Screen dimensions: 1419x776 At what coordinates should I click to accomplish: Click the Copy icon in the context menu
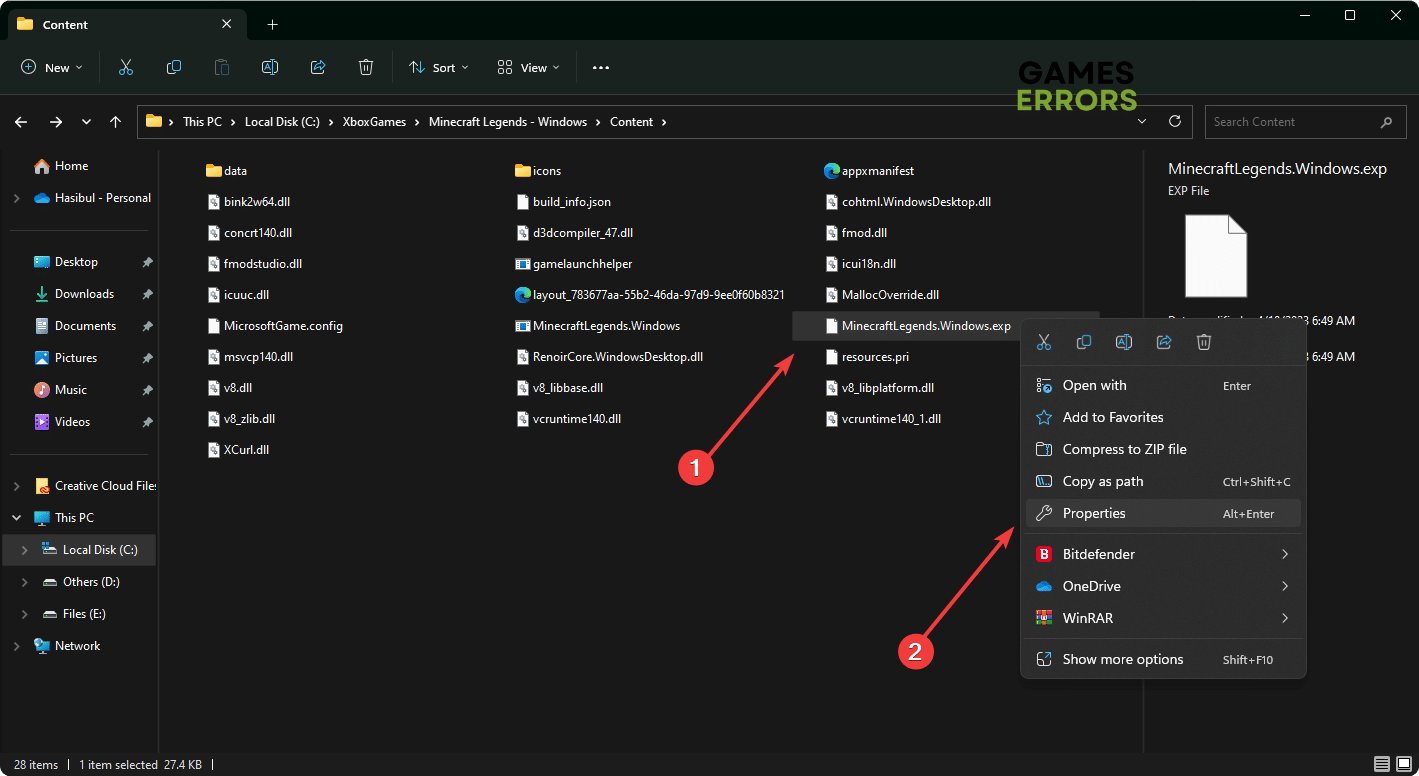click(1084, 342)
